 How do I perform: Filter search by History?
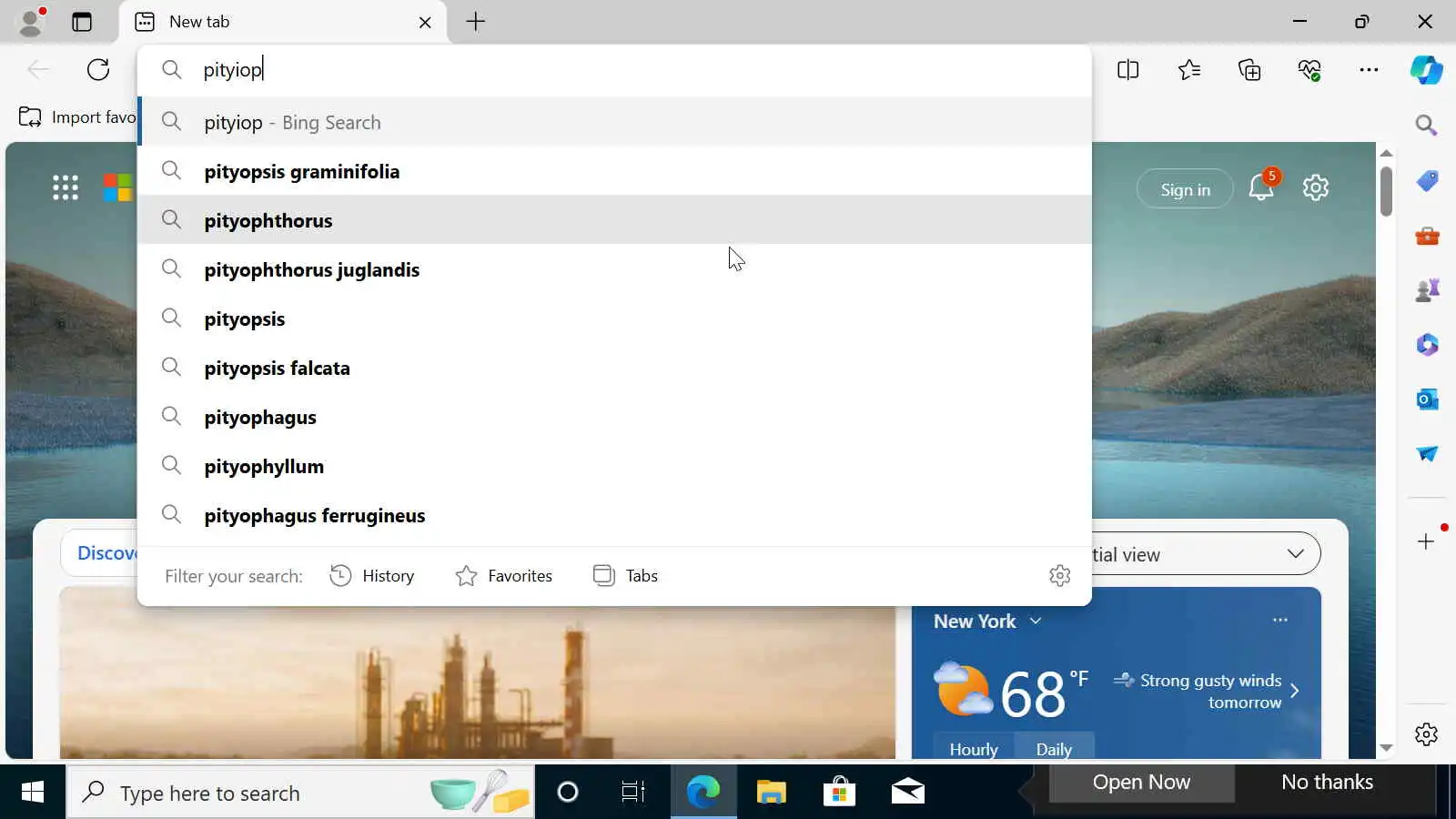(x=372, y=575)
